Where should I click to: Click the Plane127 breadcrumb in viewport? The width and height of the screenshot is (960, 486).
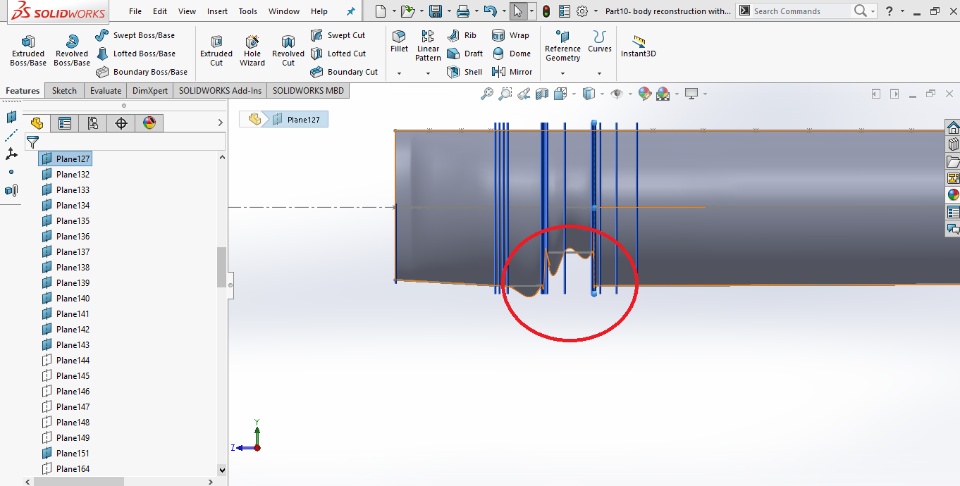(x=297, y=119)
